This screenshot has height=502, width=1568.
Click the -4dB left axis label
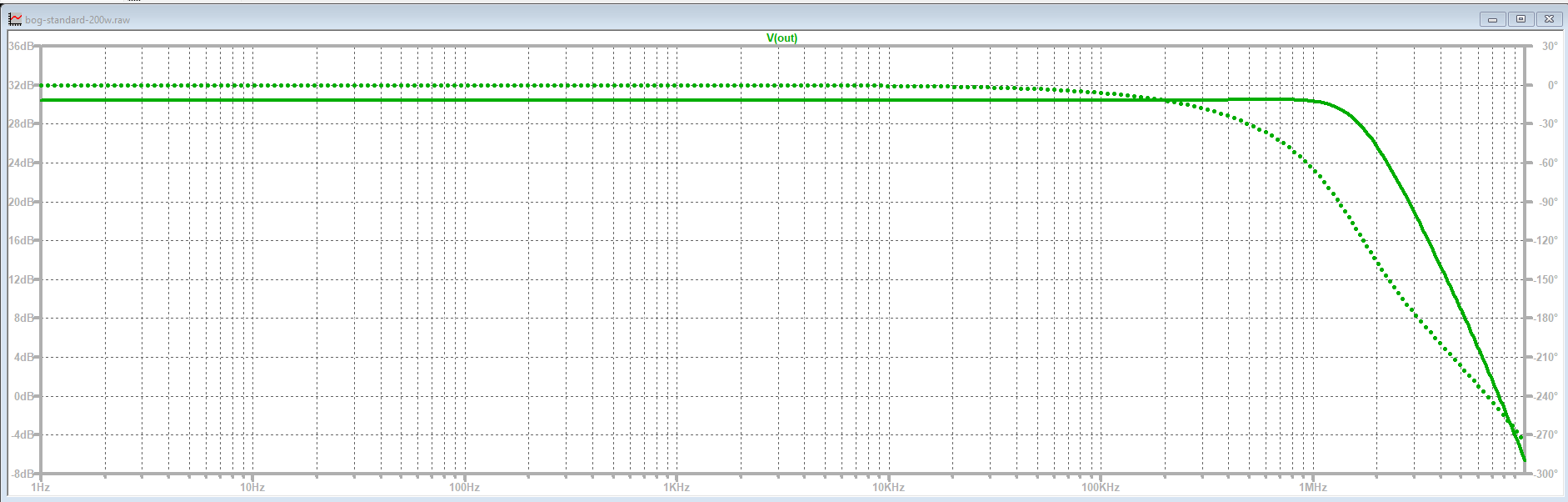tap(22, 434)
